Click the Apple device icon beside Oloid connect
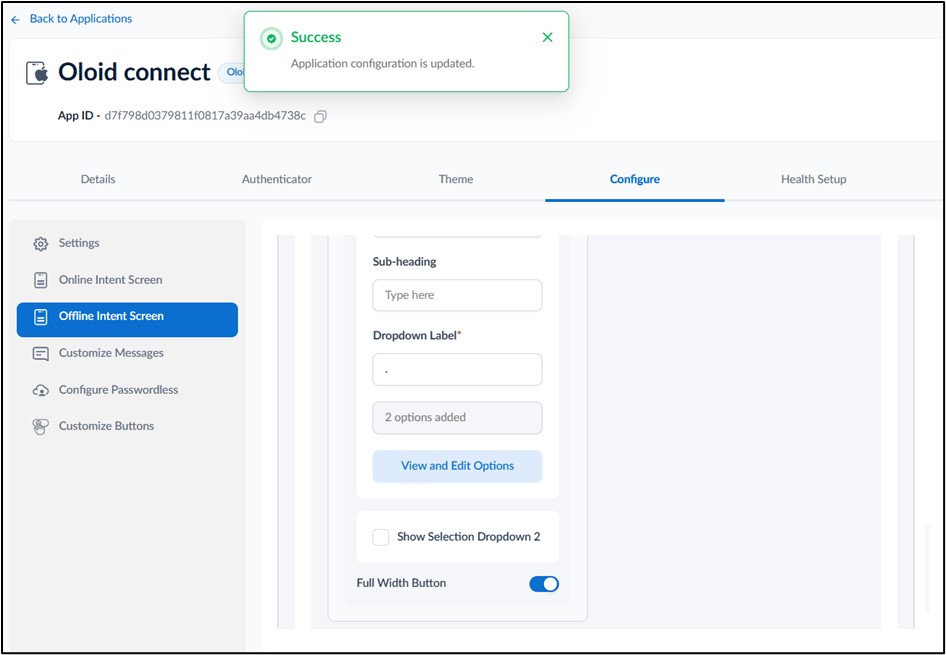The width and height of the screenshot is (946, 655). click(x=37, y=73)
